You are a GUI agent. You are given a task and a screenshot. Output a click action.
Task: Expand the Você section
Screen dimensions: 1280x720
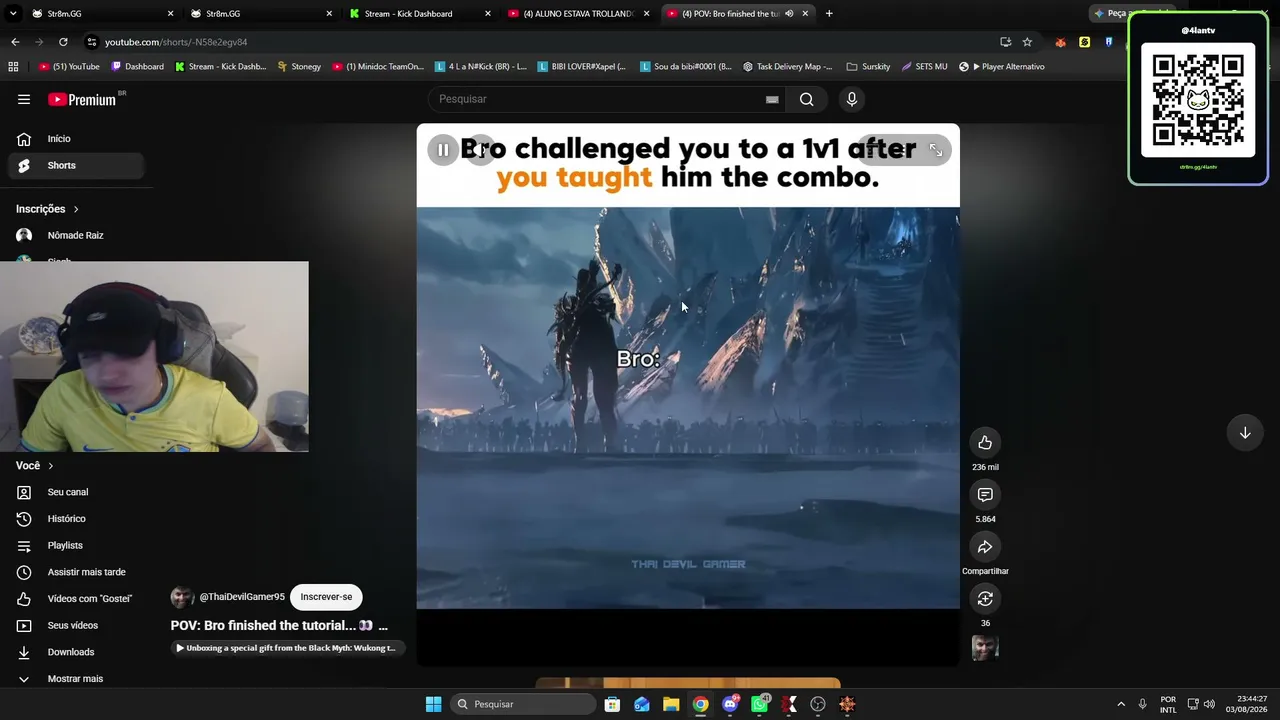tap(35, 465)
